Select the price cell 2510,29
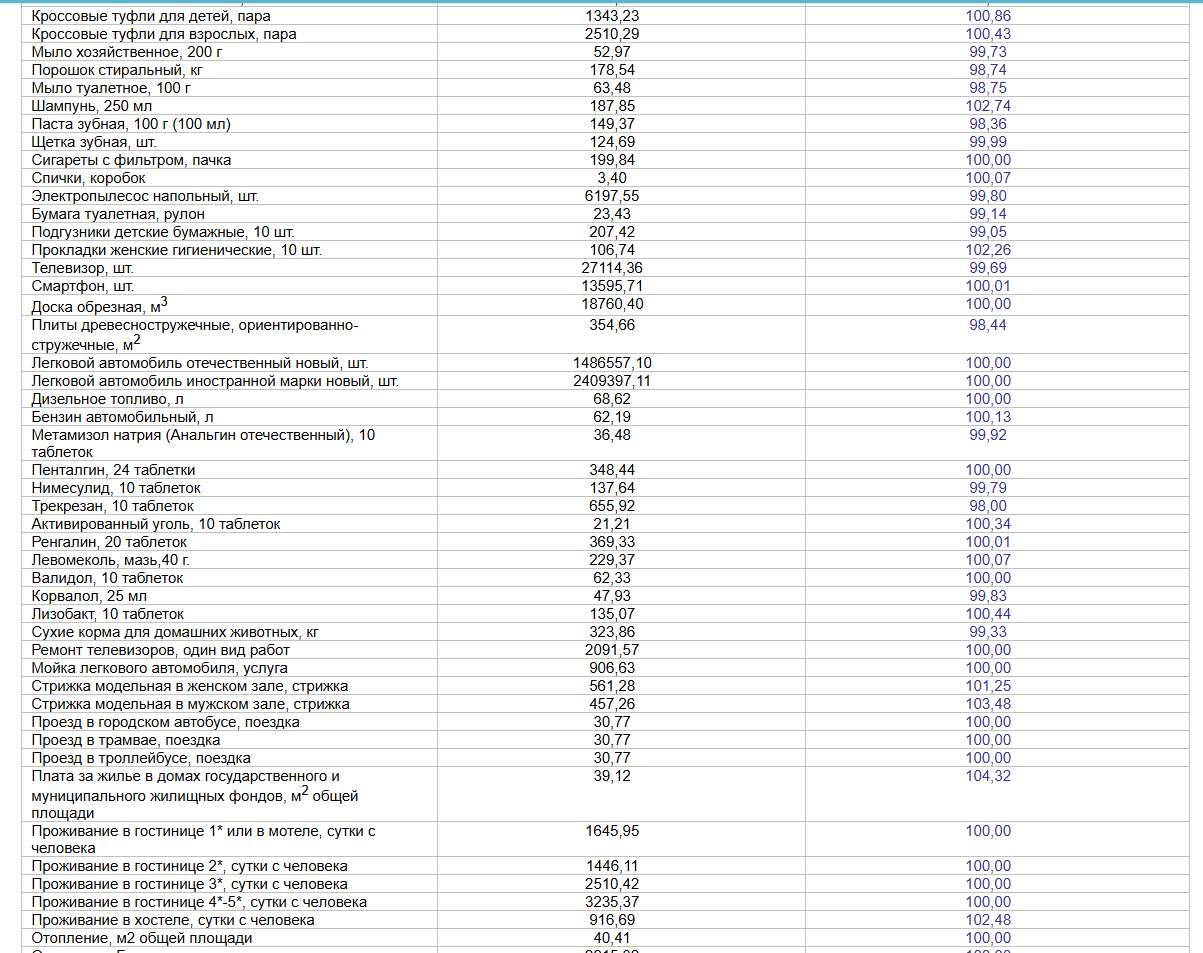Image resolution: width=1203 pixels, height=953 pixels. click(614, 34)
